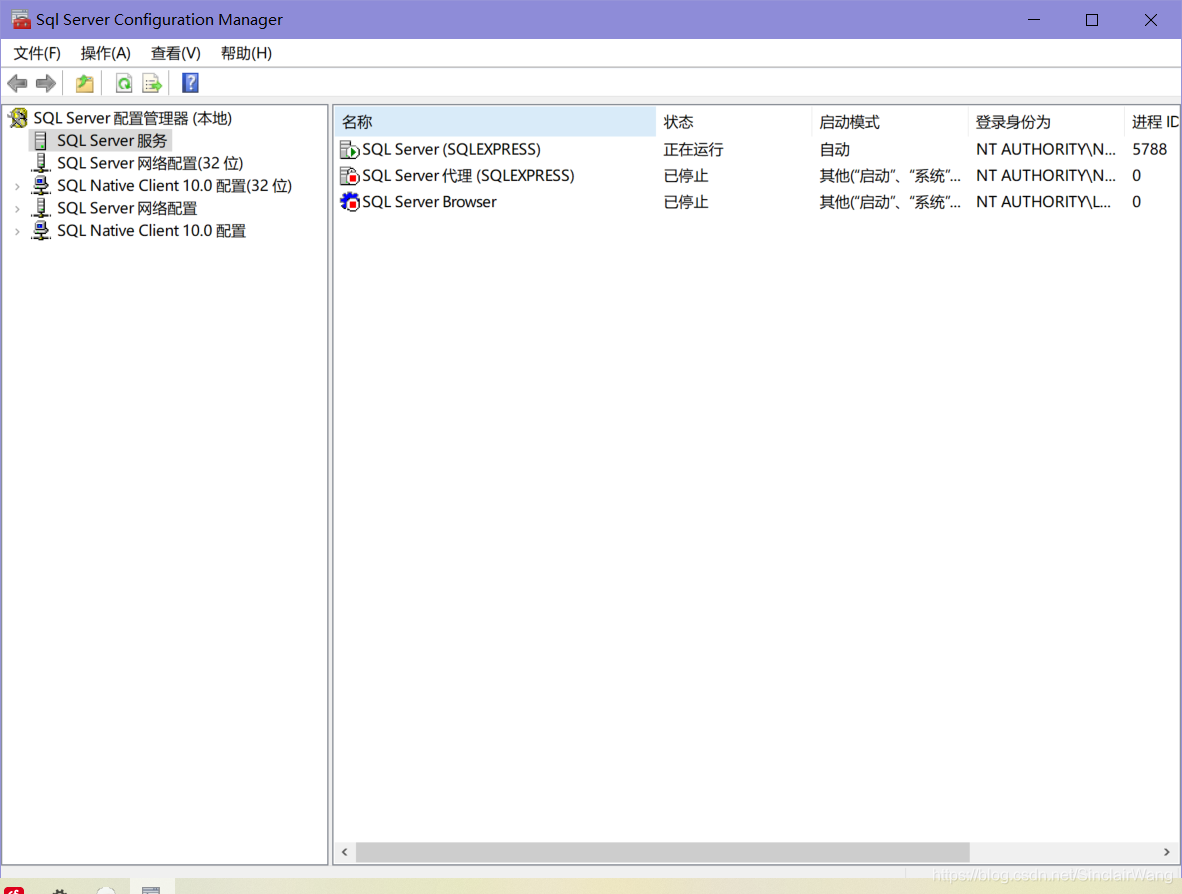Close the Sql Server Configuration Manager window

[x=1150, y=20]
